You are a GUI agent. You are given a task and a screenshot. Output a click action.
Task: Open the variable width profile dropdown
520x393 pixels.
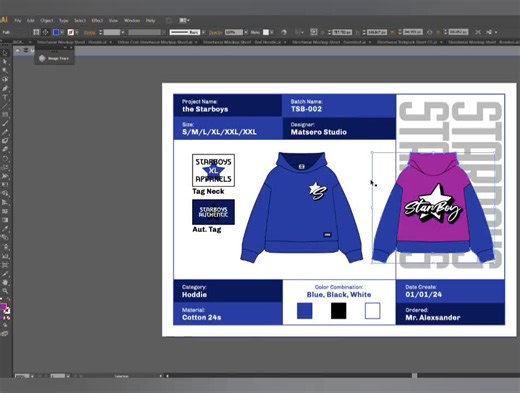pyautogui.click(x=163, y=32)
